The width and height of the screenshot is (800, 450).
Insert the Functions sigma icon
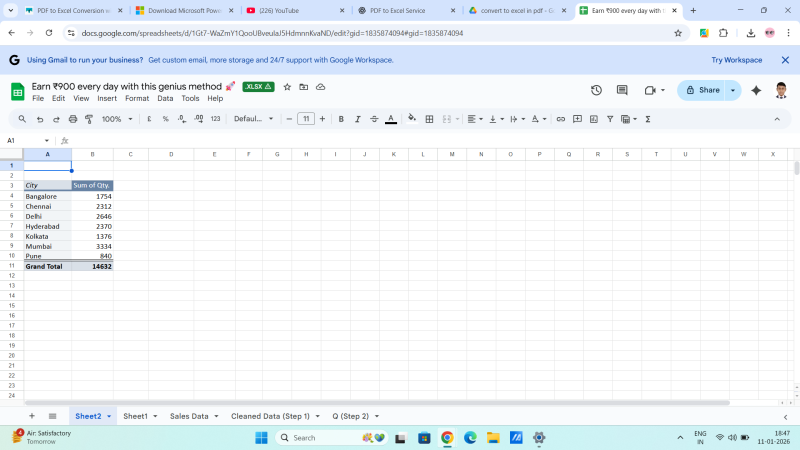[648, 119]
